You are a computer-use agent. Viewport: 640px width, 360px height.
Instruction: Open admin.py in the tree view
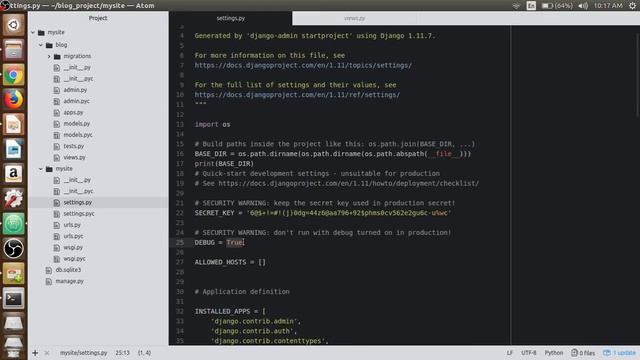coord(75,90)
